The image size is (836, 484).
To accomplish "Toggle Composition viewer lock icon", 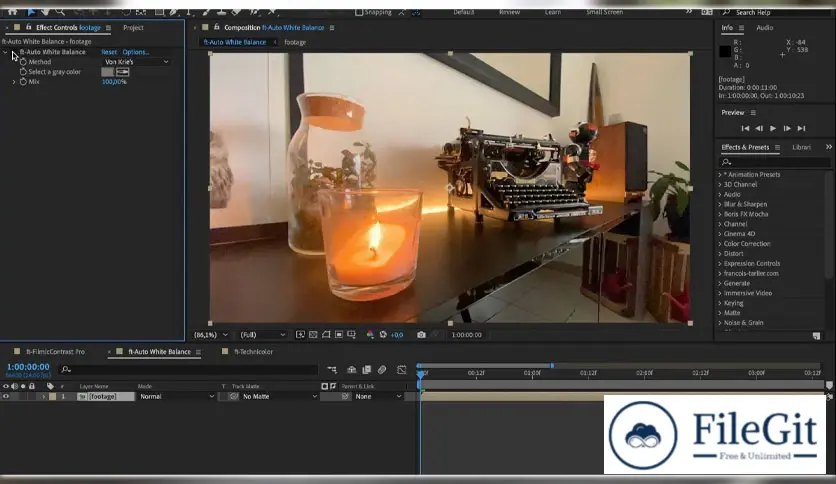I will coord(216,27).
